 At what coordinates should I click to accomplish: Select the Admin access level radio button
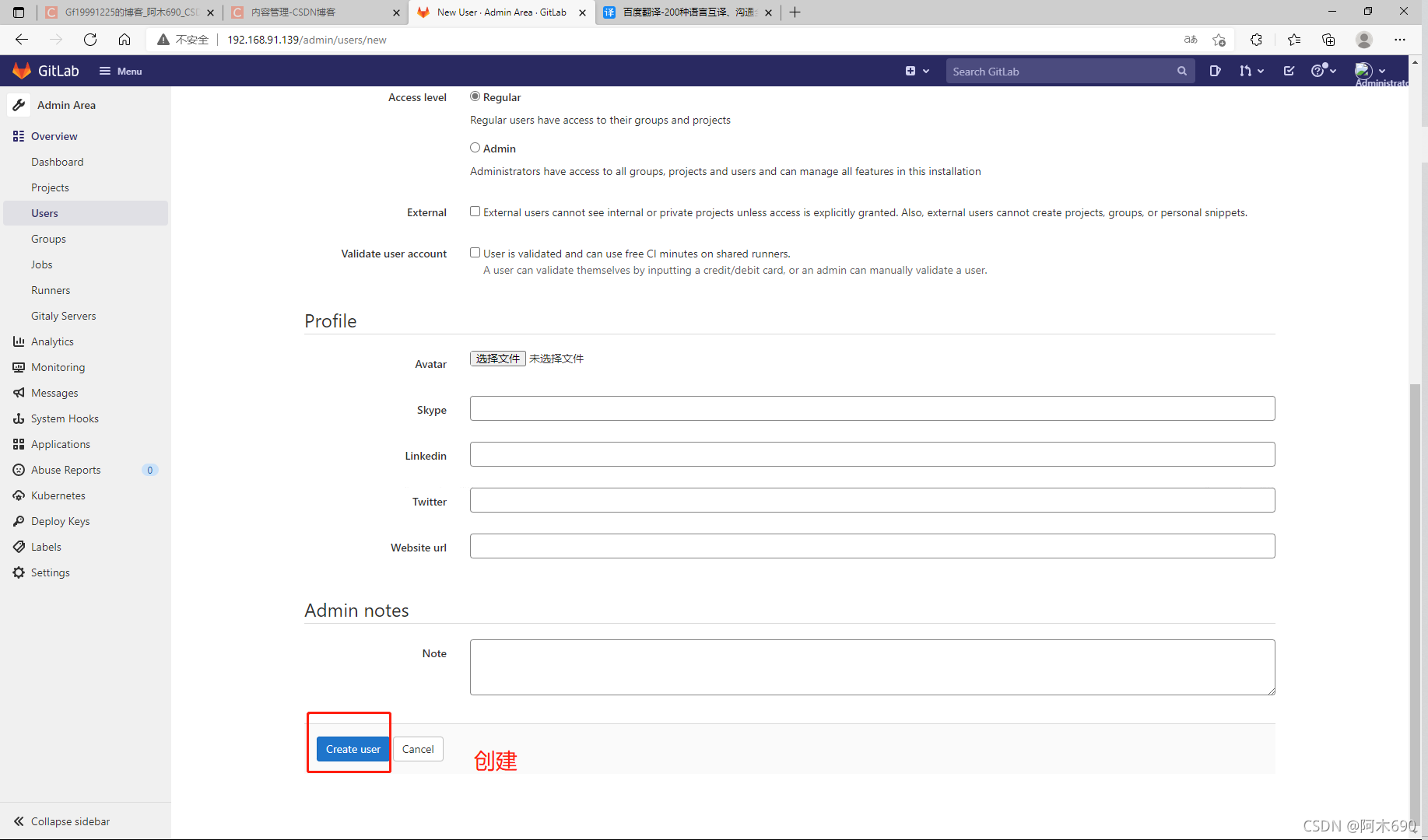[x=475, y=147]
